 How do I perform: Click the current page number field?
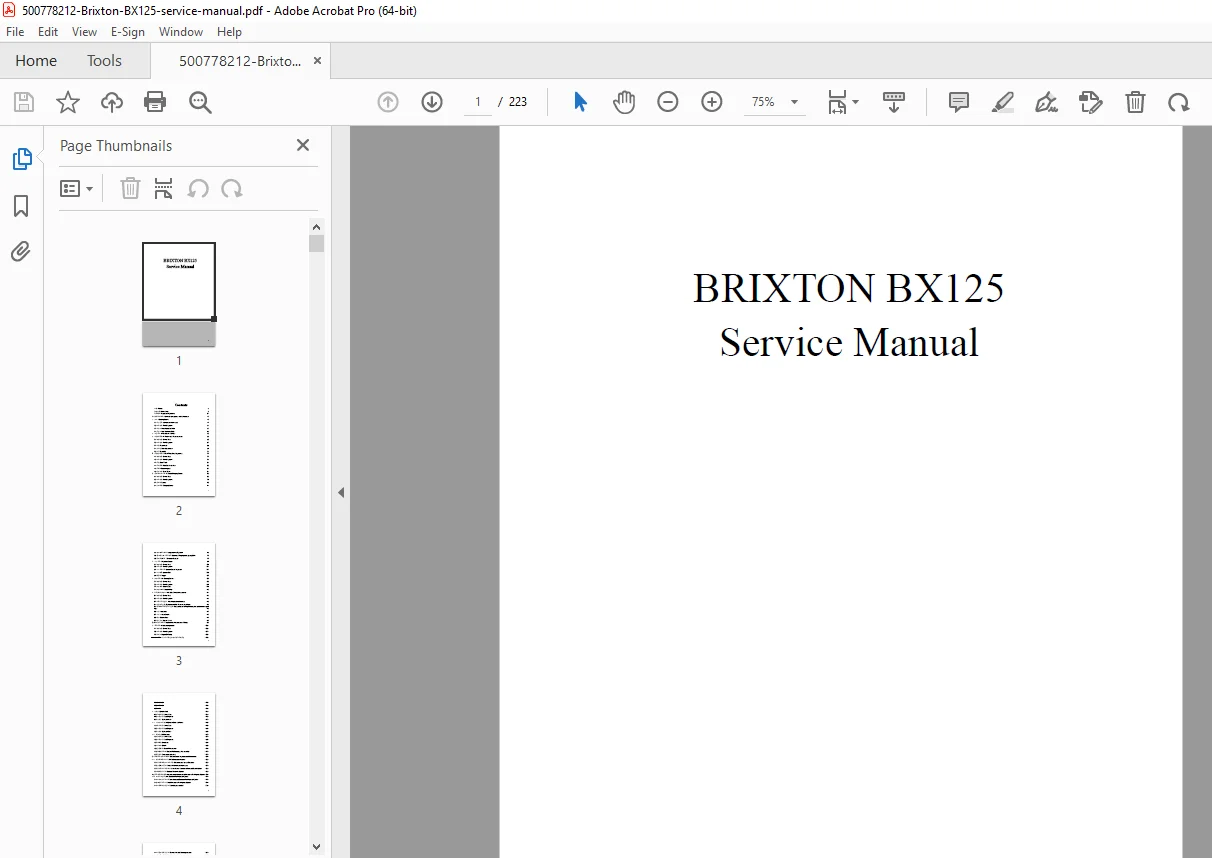pos(478,102)
